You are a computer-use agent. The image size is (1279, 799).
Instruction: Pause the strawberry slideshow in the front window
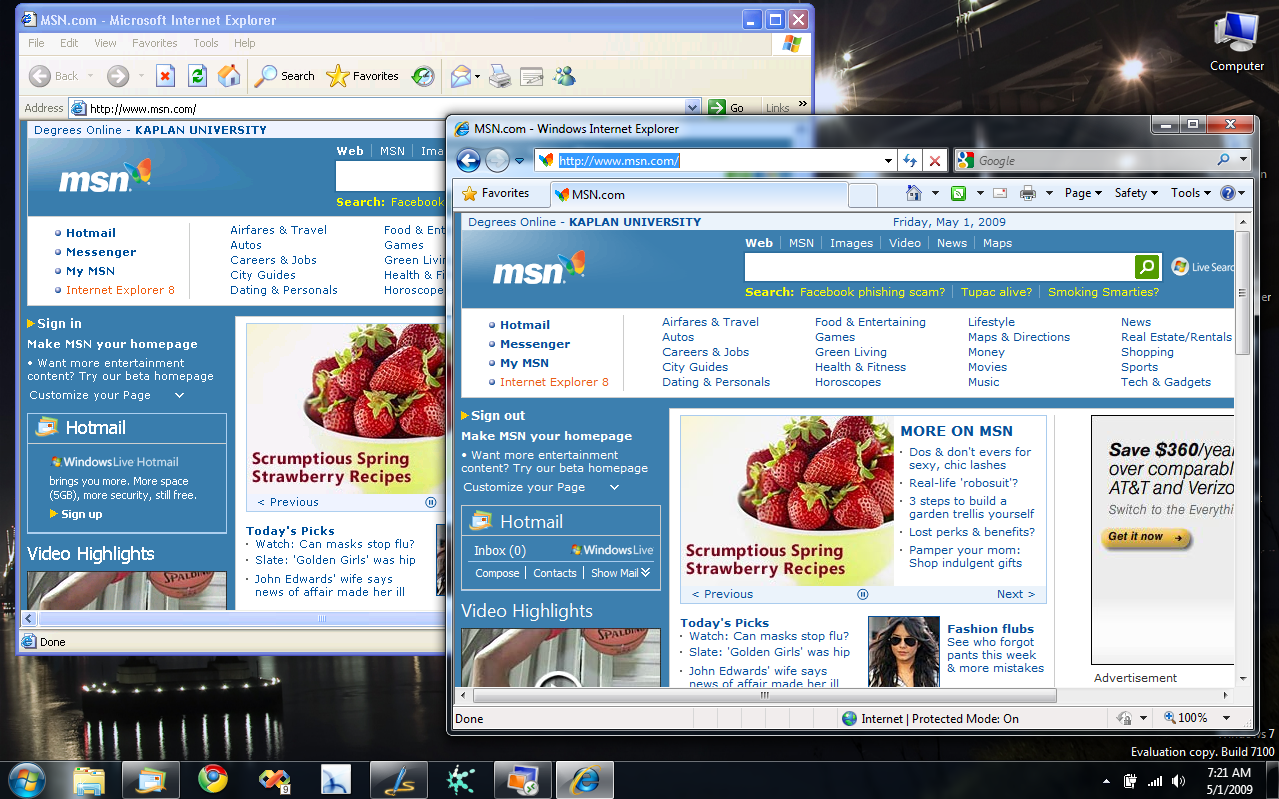click(x=862, y=594)
